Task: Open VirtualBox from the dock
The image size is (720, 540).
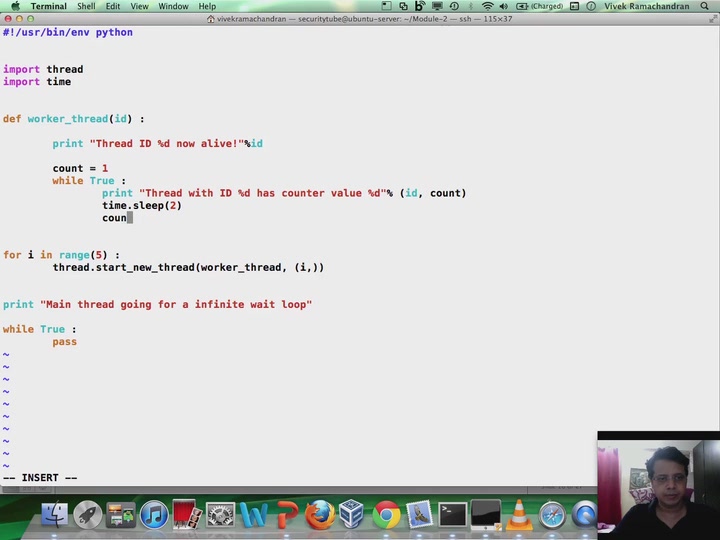Action: click(x=352, y=514)
